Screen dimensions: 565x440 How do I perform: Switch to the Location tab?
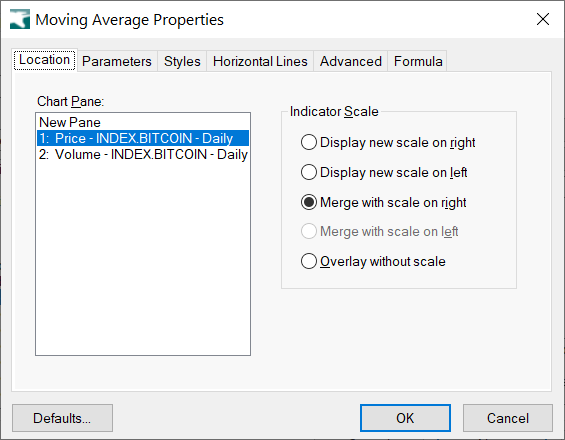44,60
